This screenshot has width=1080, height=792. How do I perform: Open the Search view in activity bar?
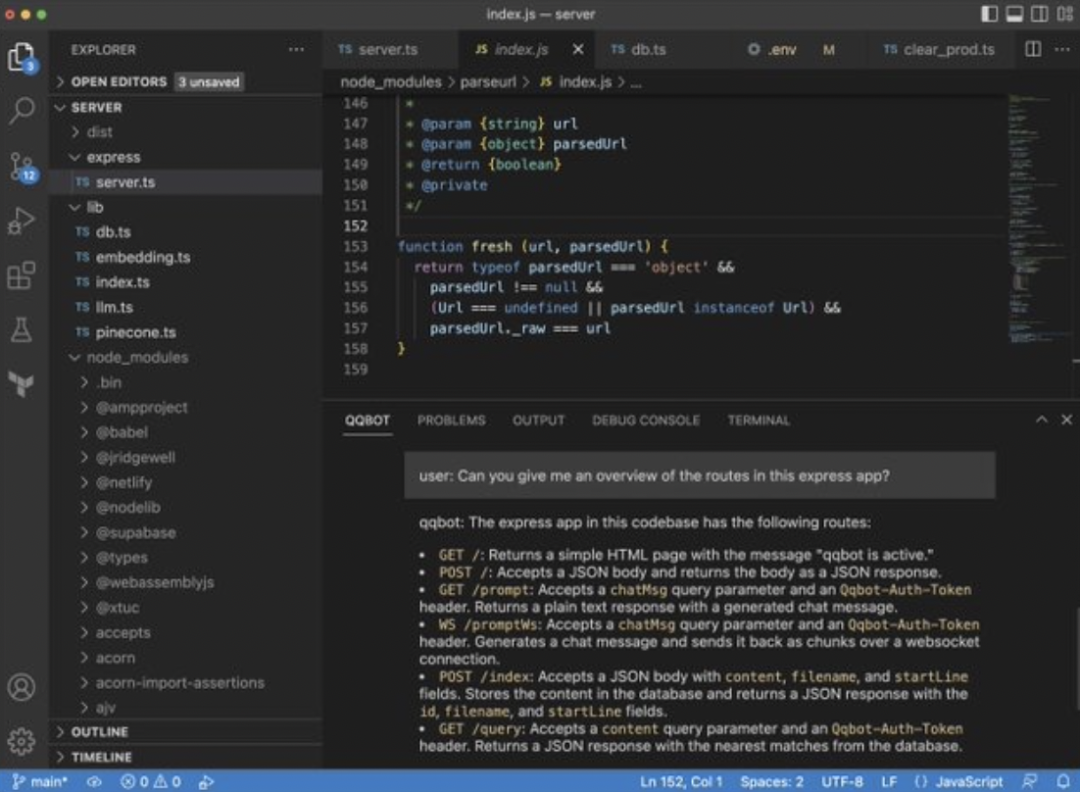[x=22, y=110]
